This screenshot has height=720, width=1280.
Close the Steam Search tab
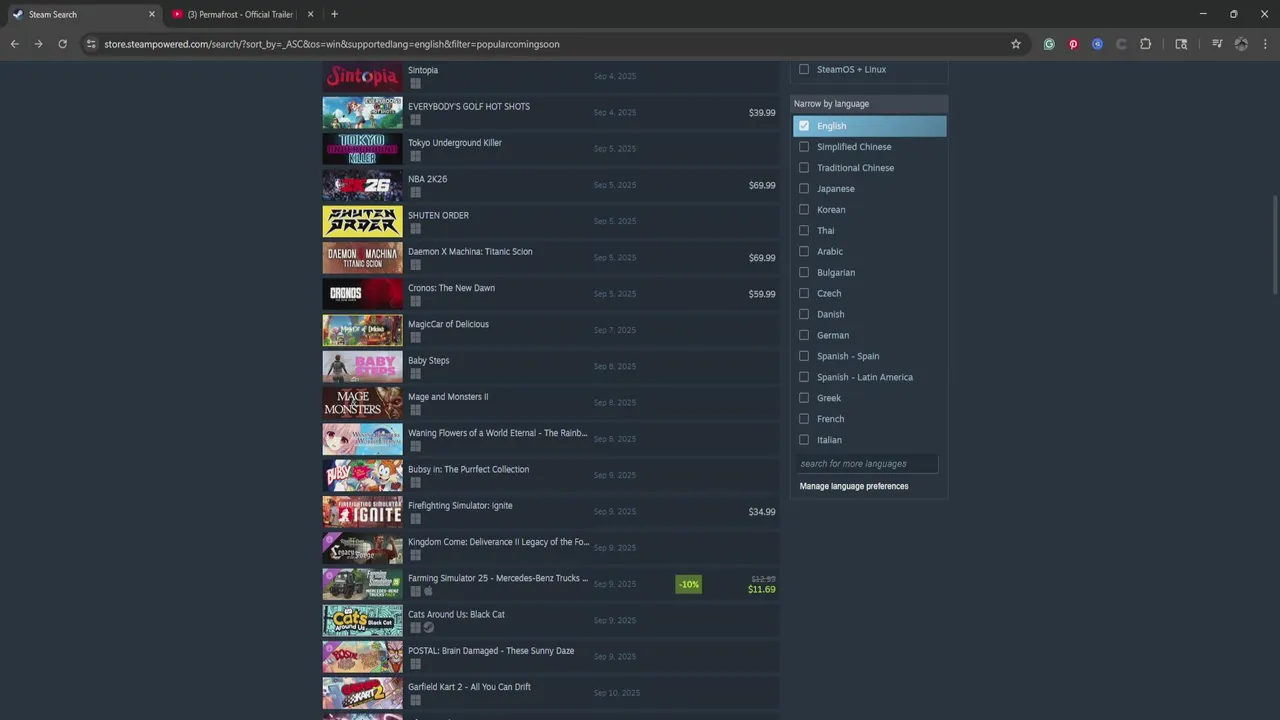pyautogui.click(x=152, y=14)
